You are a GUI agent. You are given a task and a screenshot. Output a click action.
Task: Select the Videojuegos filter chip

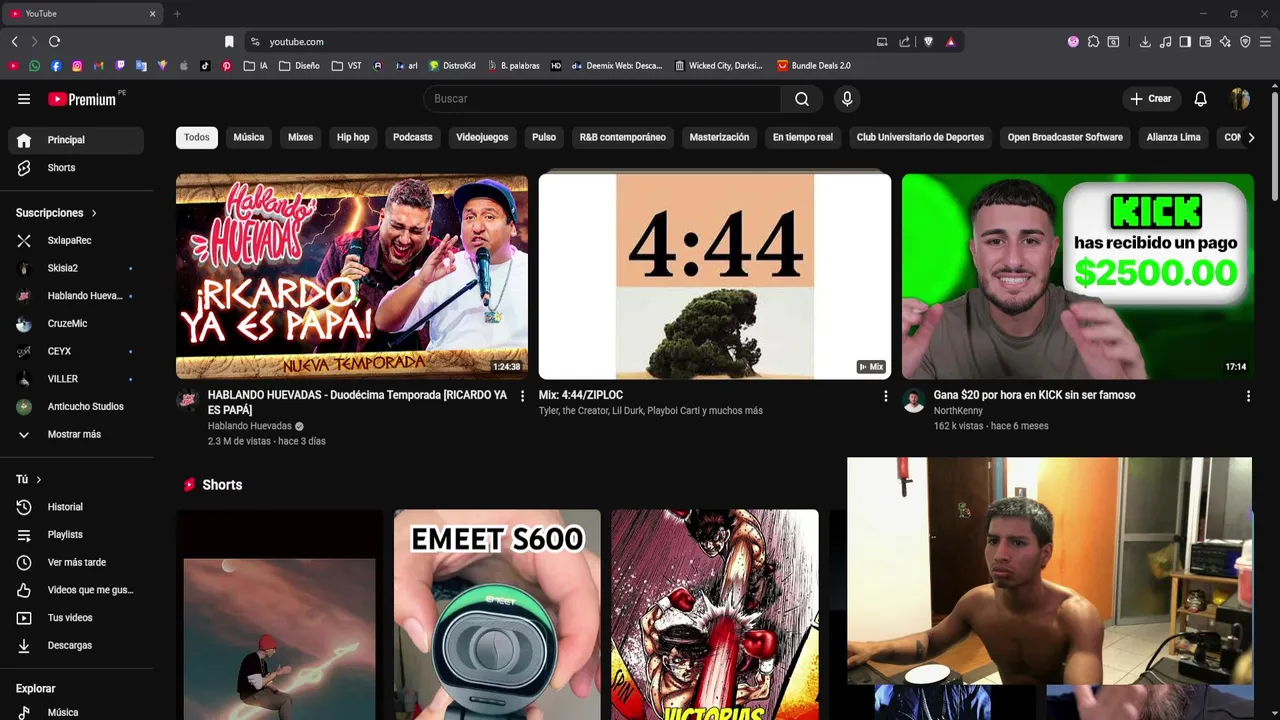coord(482,138)
